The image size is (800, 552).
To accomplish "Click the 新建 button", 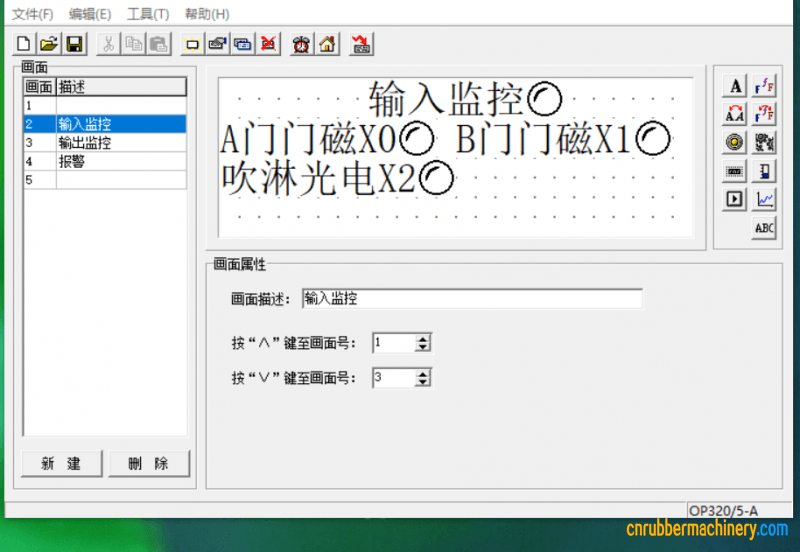I will pos(62,464).
